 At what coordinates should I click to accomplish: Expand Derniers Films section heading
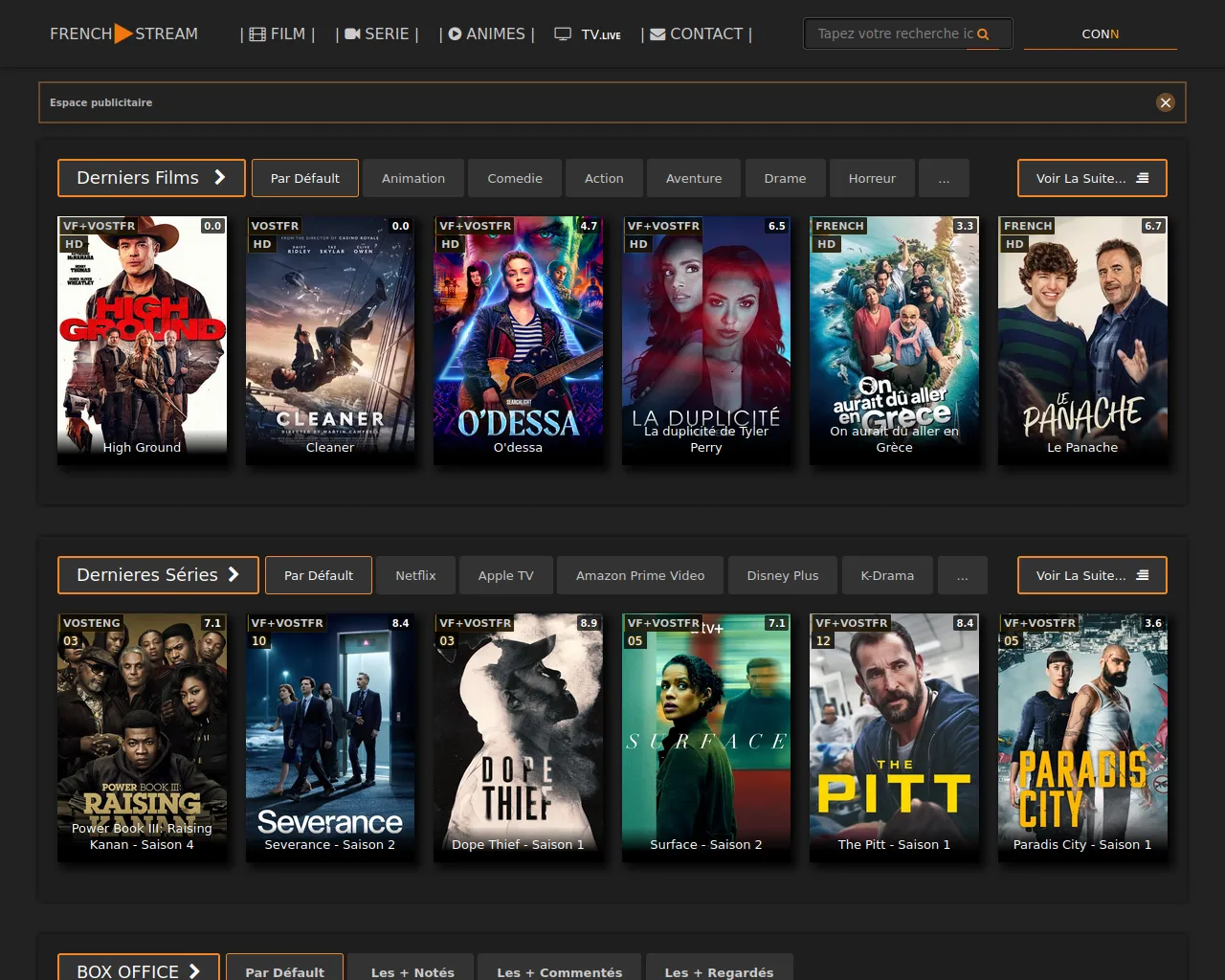click(x=151, y=178)
